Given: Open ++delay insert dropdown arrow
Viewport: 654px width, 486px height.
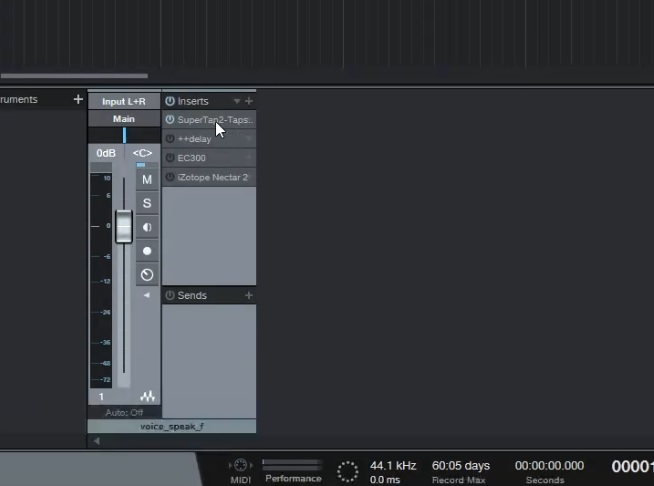Looking at the screenshot, I should pyautogui.click(x=249, y=138).
